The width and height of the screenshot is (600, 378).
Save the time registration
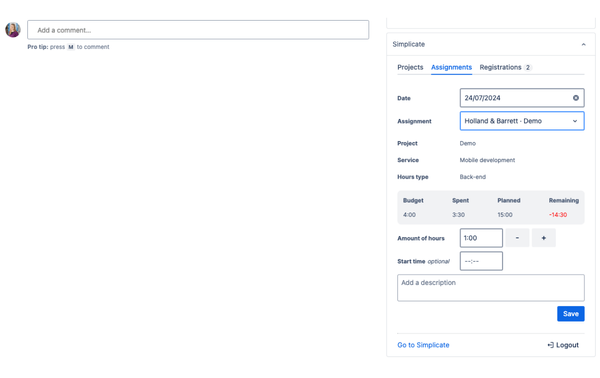click(x=571, y=314)
